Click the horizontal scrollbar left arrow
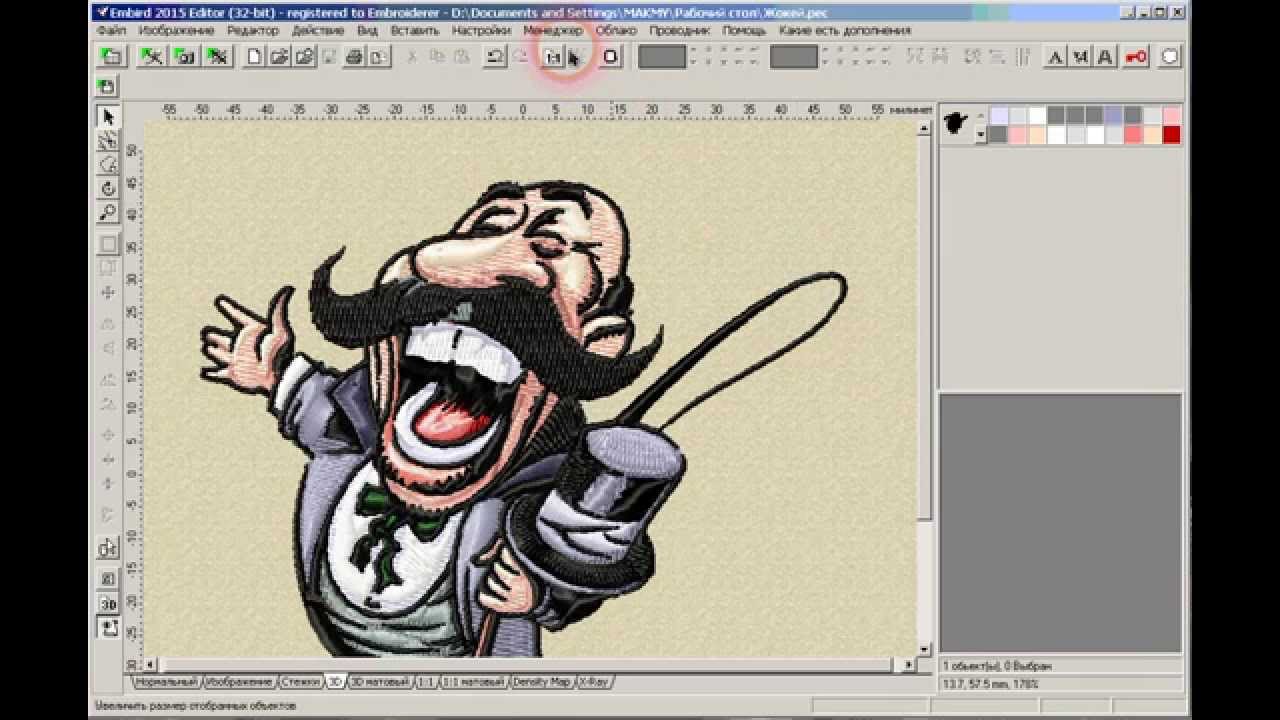1280x720 pixels. pos(151,665)
